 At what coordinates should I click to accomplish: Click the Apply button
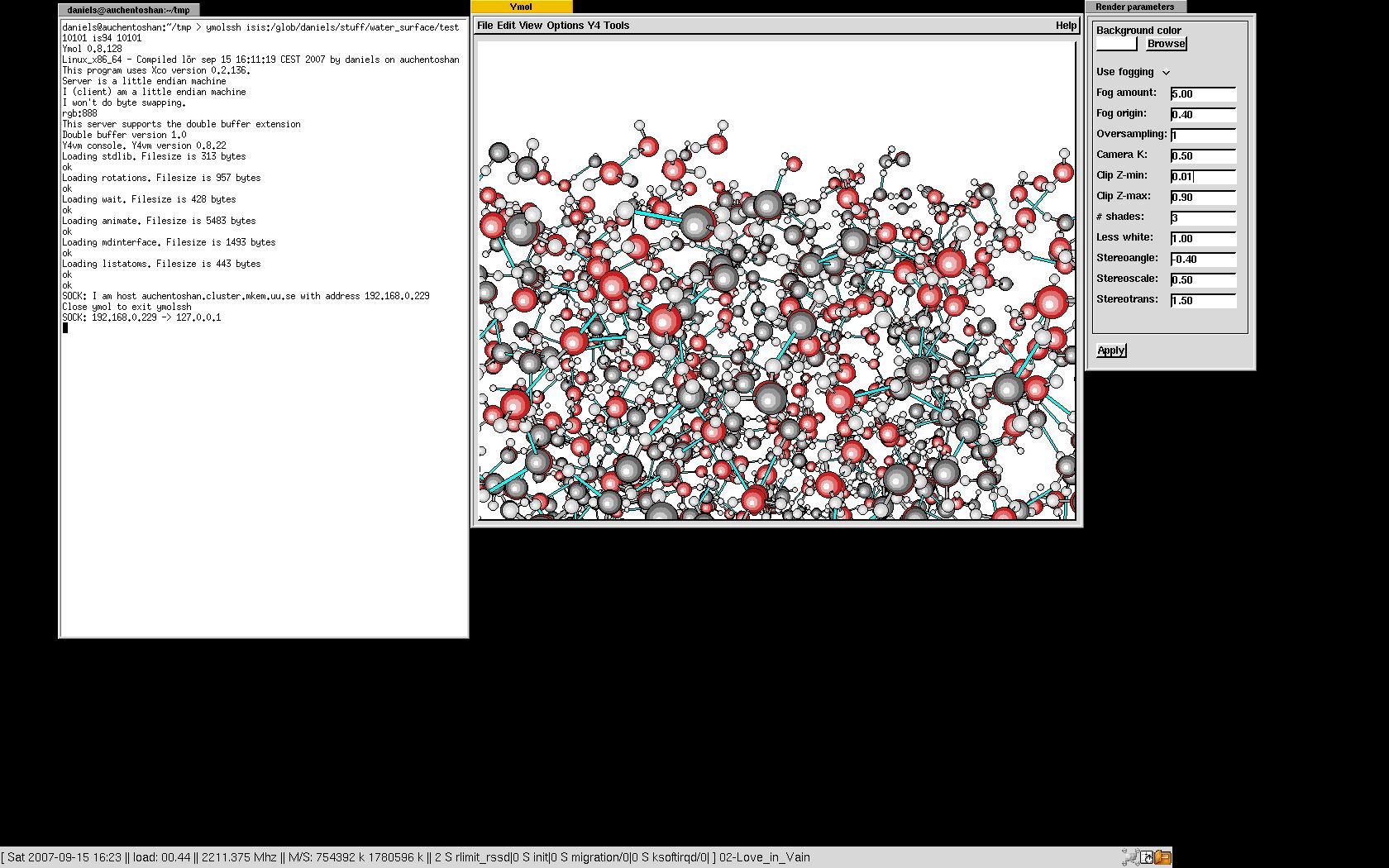(1110, 351)
